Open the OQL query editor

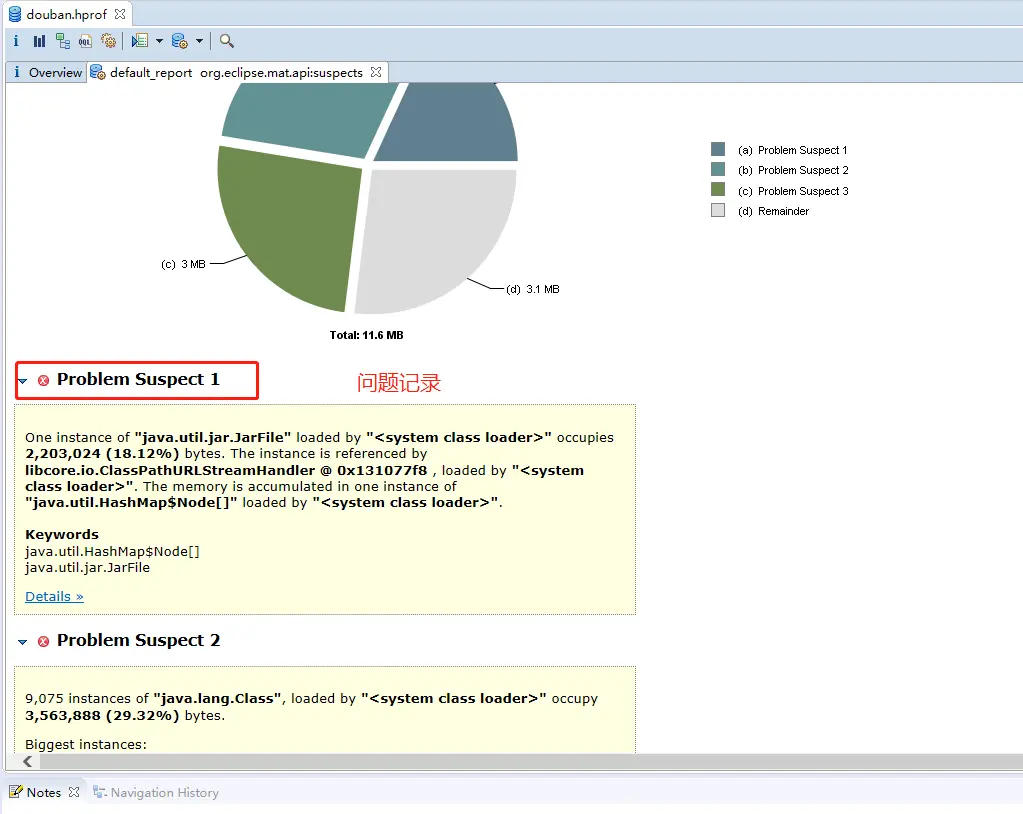tap(85, 41)
